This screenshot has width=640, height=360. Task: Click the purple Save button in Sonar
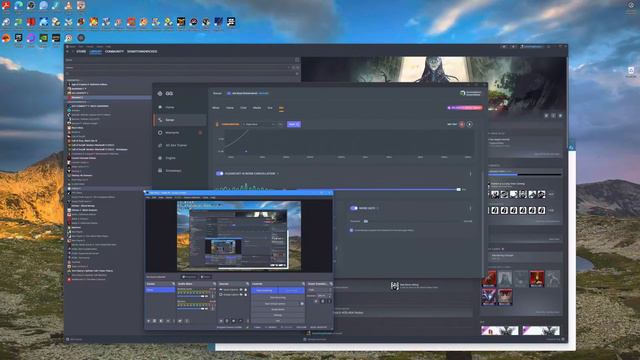click(x=293, y=124)
